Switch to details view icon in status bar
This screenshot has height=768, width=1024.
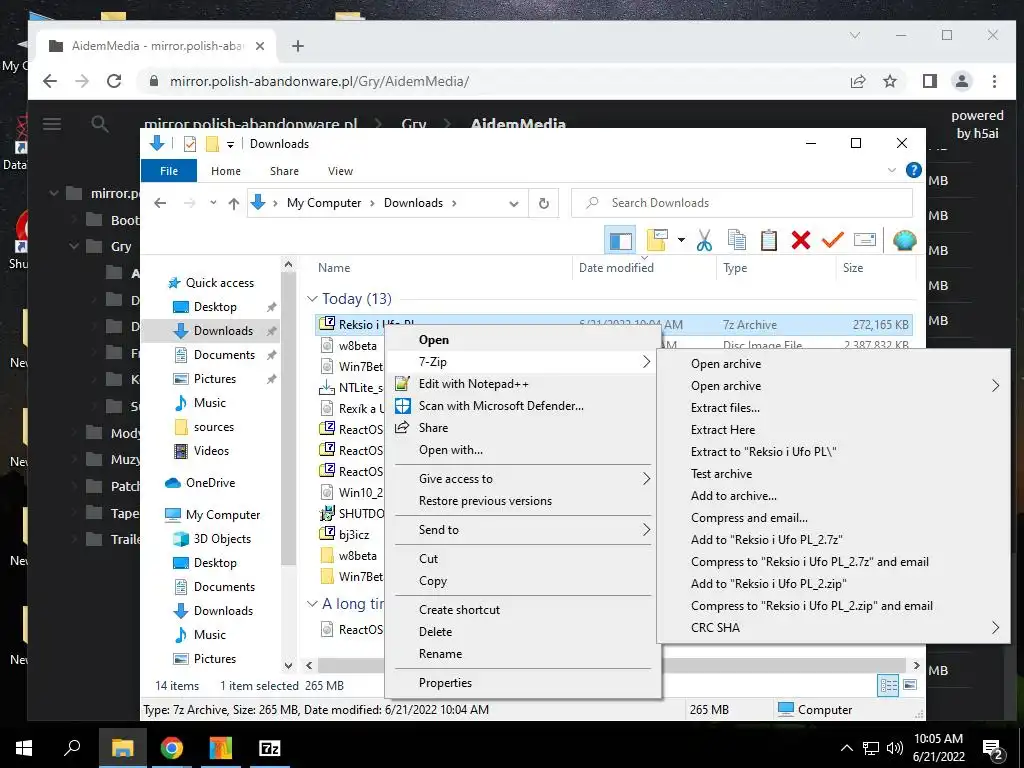[889, 686]
